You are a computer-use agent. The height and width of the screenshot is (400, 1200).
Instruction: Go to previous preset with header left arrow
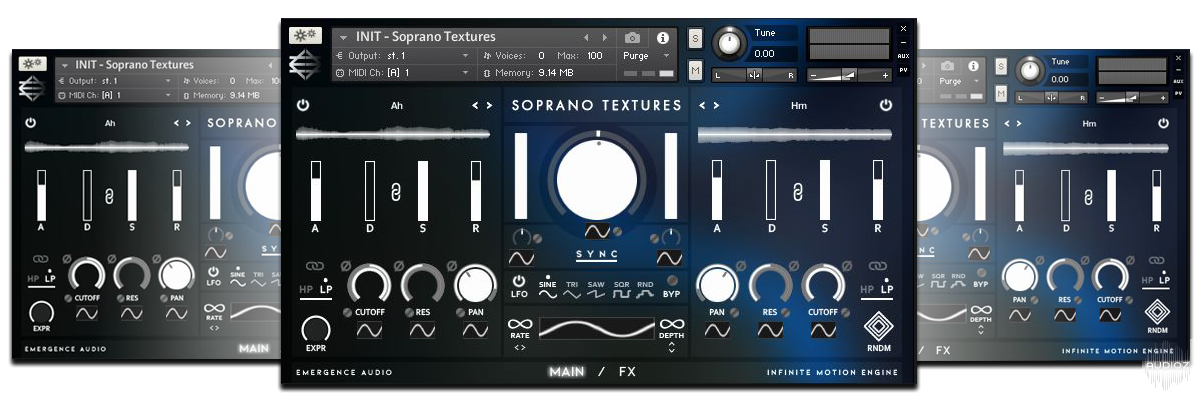[x=587, y=38]
